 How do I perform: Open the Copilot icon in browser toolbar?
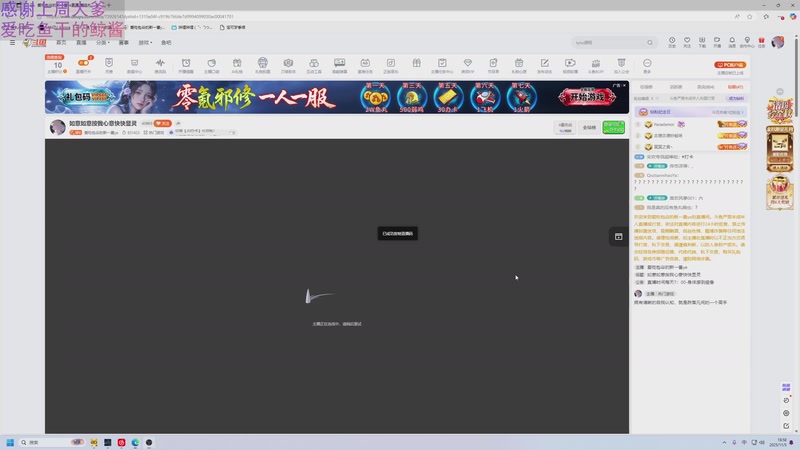click(x=793, y=16)
